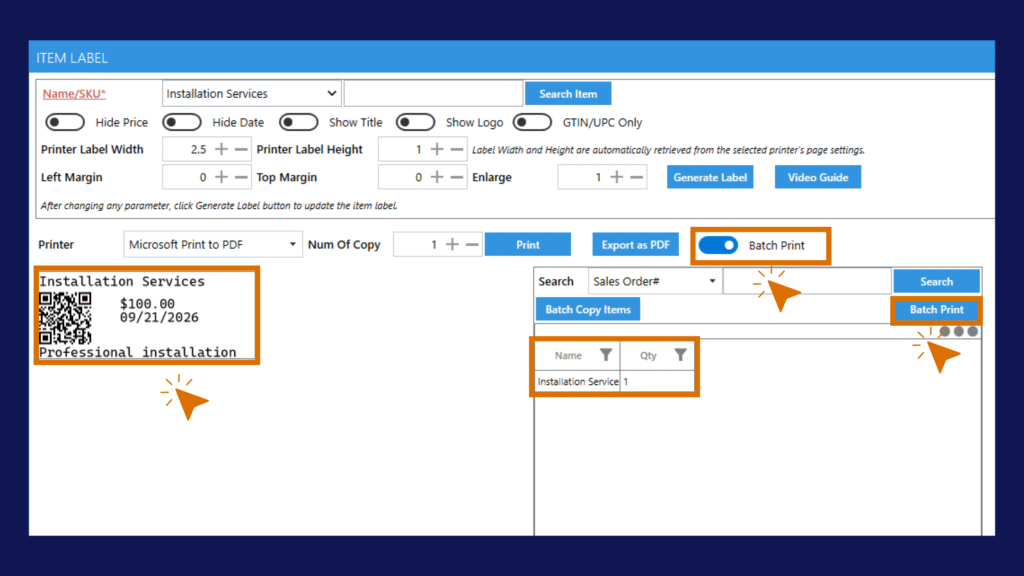Toggle the Hide Date switch

tap(182, 122)
